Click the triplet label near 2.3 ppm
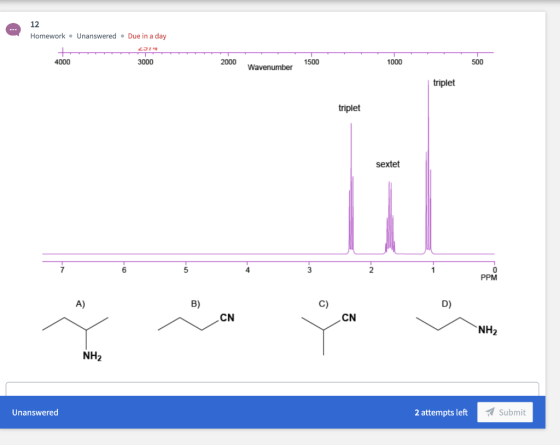 click(349, 108)
